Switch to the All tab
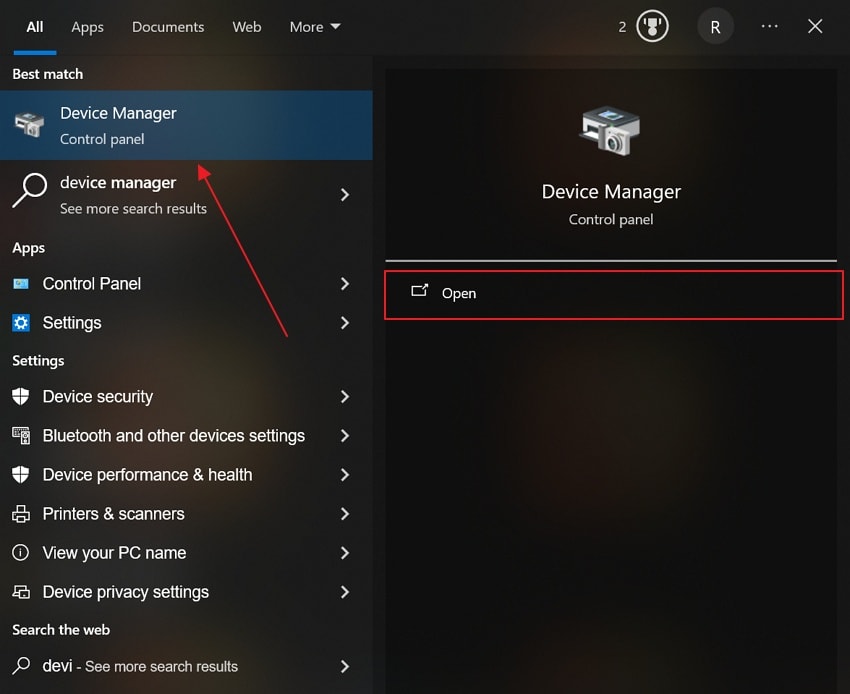The height and width of the screenshot is (694, 850). [35, 27]
